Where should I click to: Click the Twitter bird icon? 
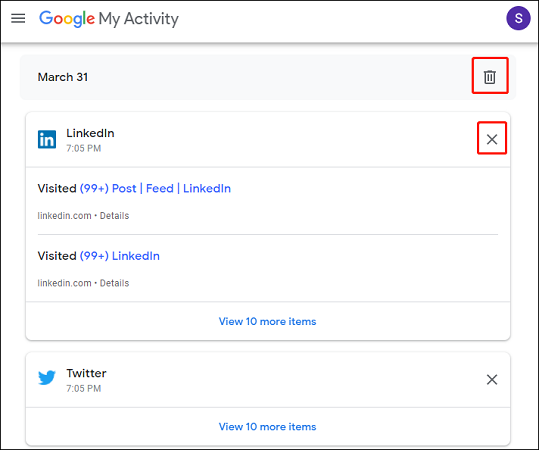[x=47, y=377]
